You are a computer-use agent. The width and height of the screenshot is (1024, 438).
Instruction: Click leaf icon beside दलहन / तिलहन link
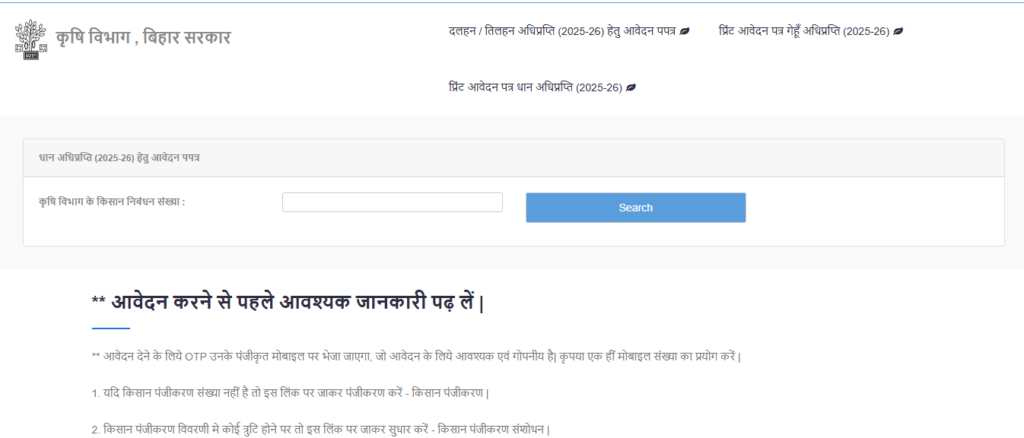click(684, 32)
